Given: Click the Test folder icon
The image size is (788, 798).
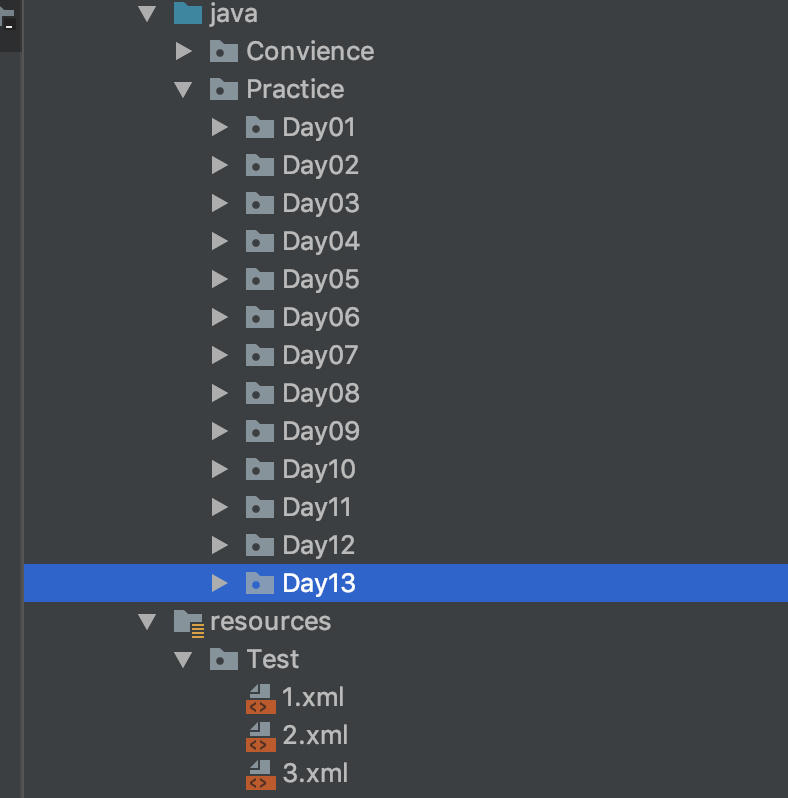Looking at the screenshot, I should (224, 660).
